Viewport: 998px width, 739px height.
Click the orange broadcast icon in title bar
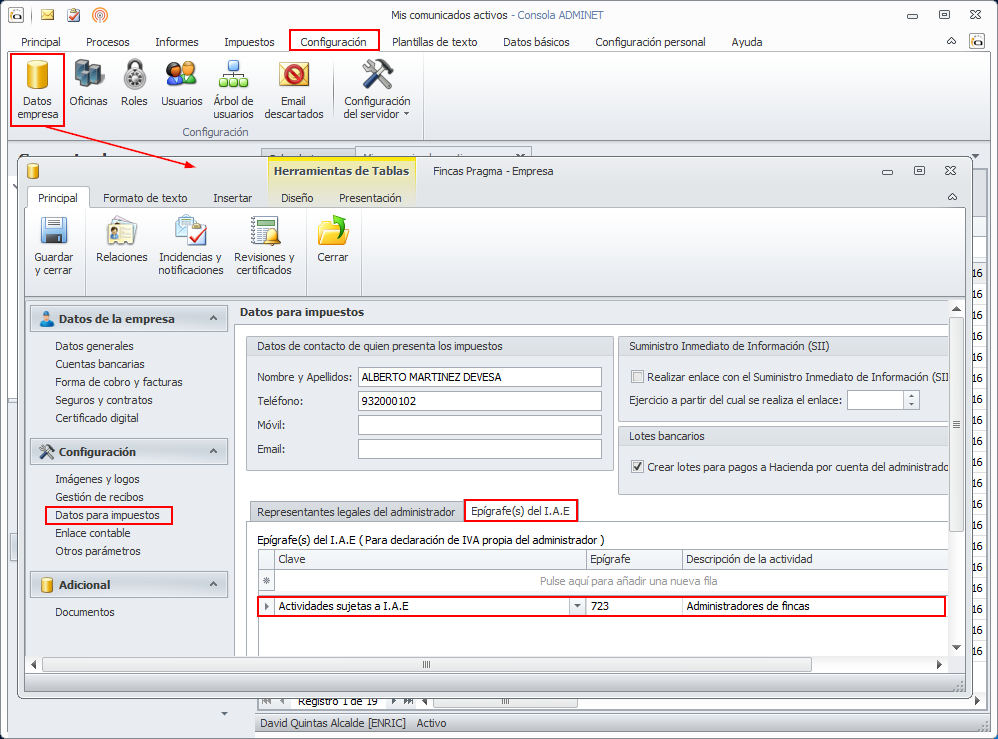tap(100, 15)
